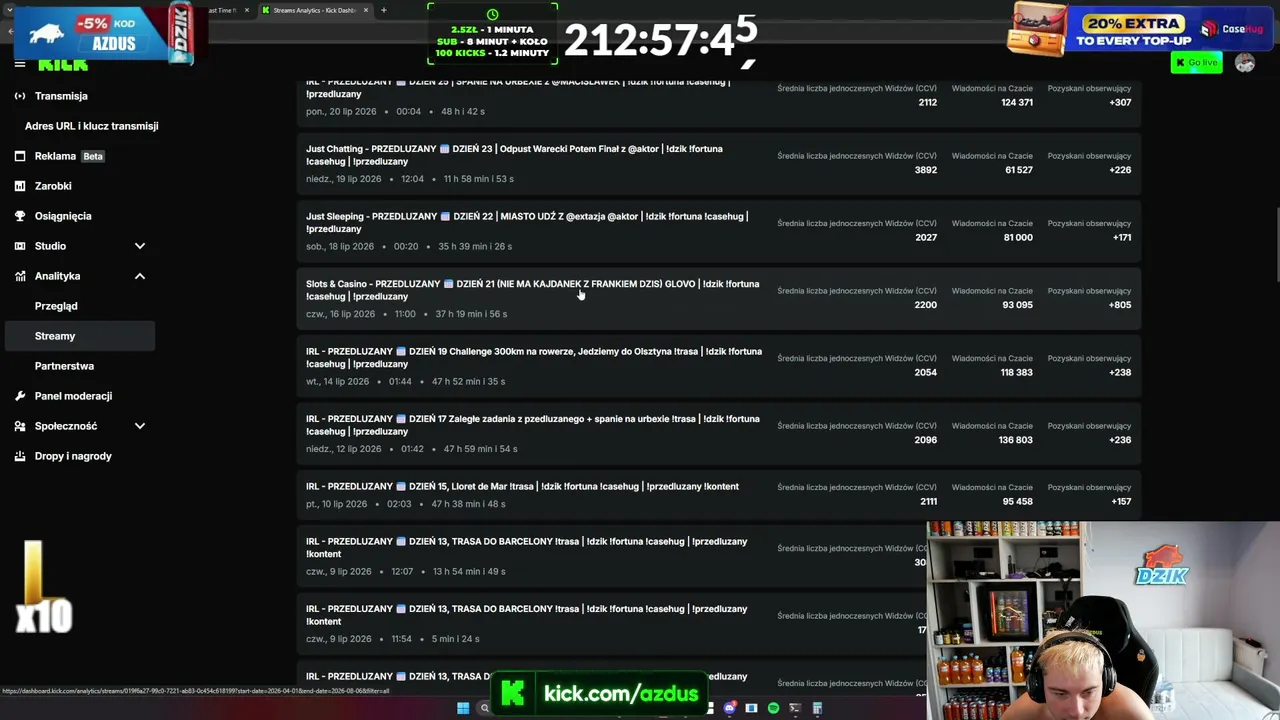Switch to the Streams Analytics browser tab
1280x720 pixels.
pyautogui.click(x=314, y=10)
